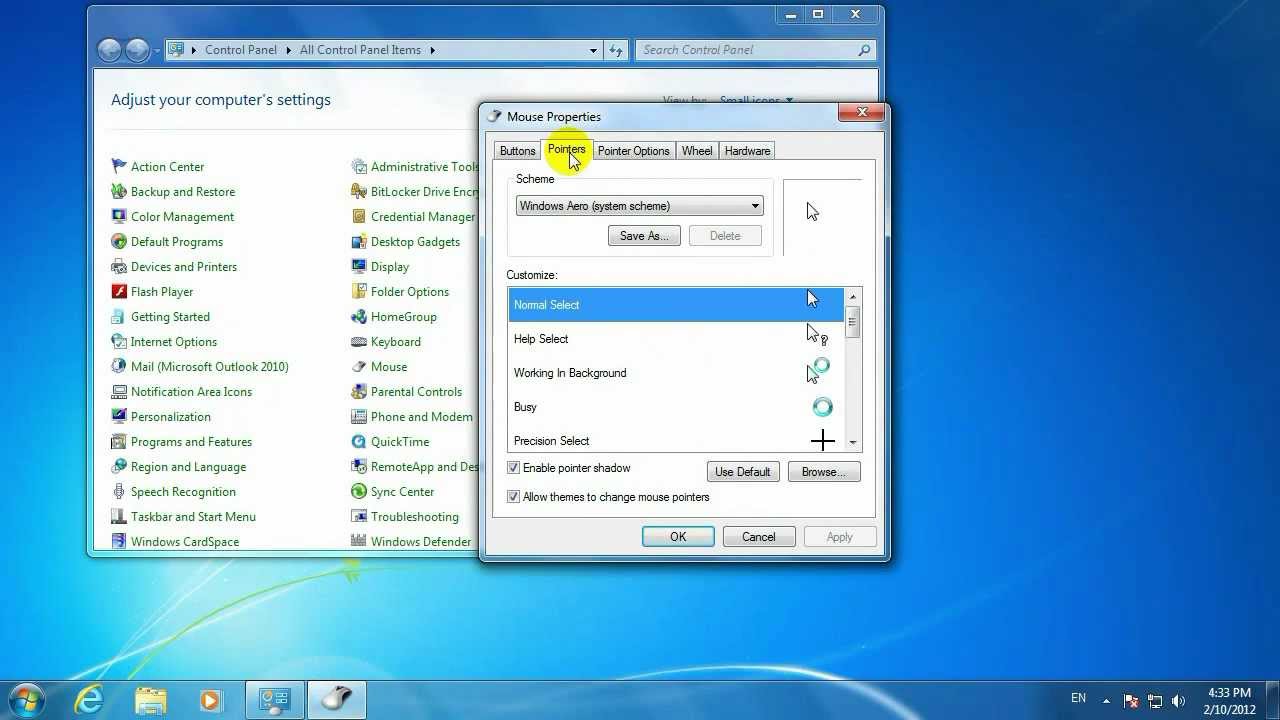Viewport: 1280px width, 720px height.
Task: Select the Busy pointer row
Action: click(676, 407)
